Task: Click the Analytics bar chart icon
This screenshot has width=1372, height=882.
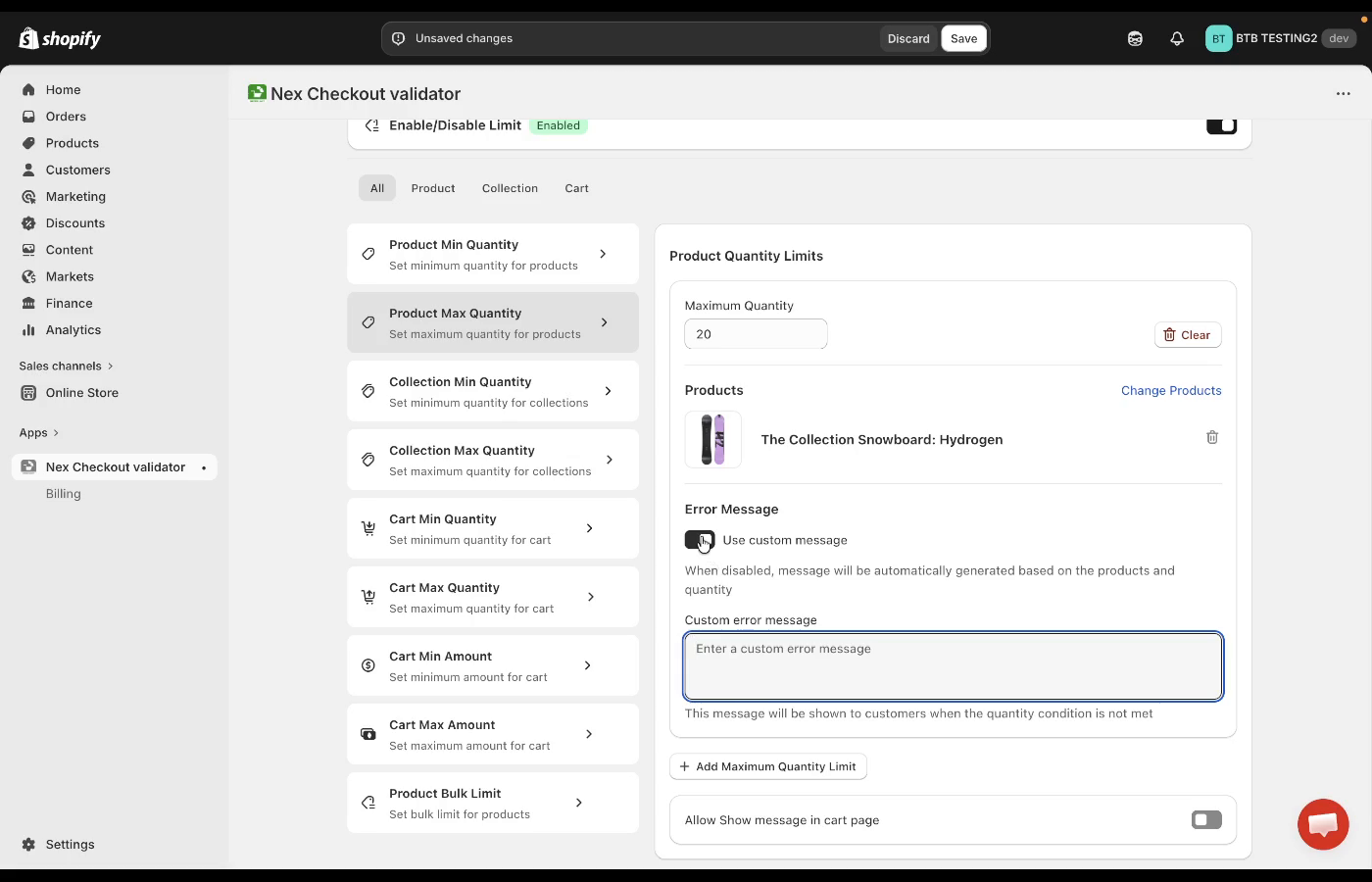Action: click(28, 329)
